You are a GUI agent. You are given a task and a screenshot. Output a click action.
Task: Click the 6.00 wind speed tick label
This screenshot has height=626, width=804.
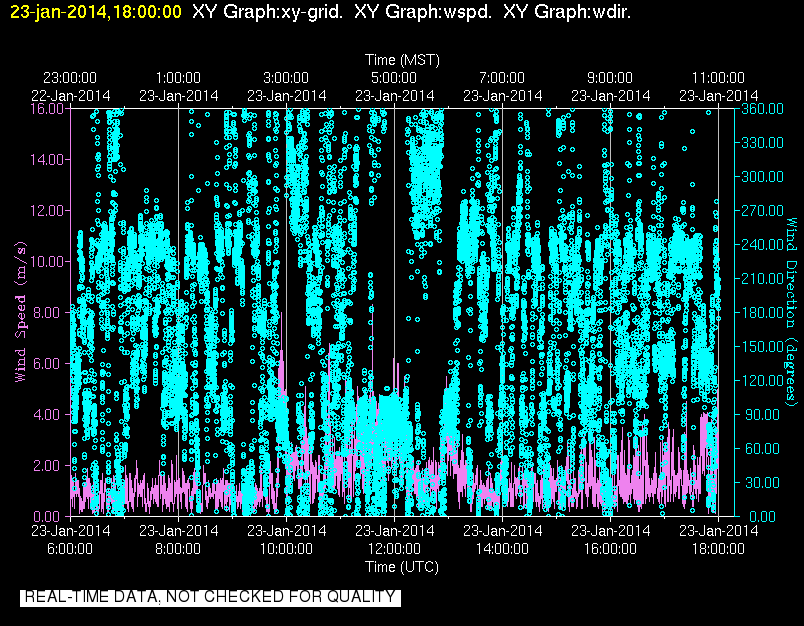point(49,364)
